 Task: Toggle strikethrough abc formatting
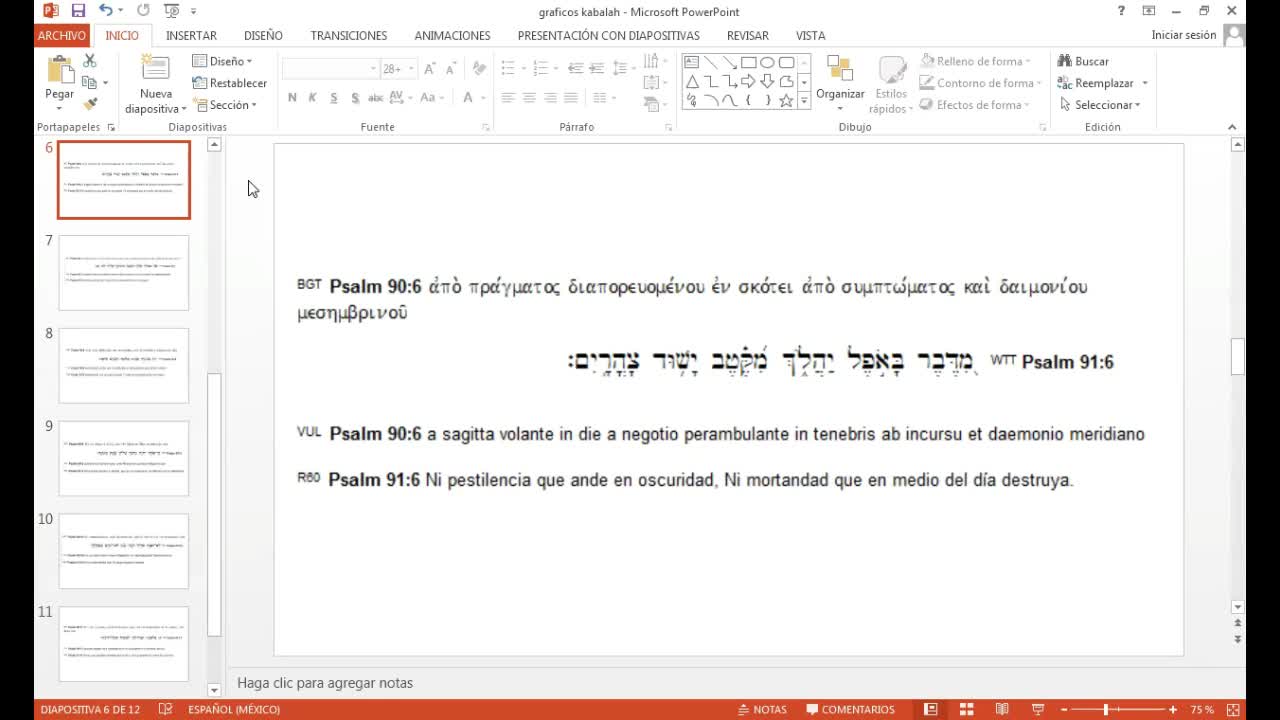coord(376,98)
